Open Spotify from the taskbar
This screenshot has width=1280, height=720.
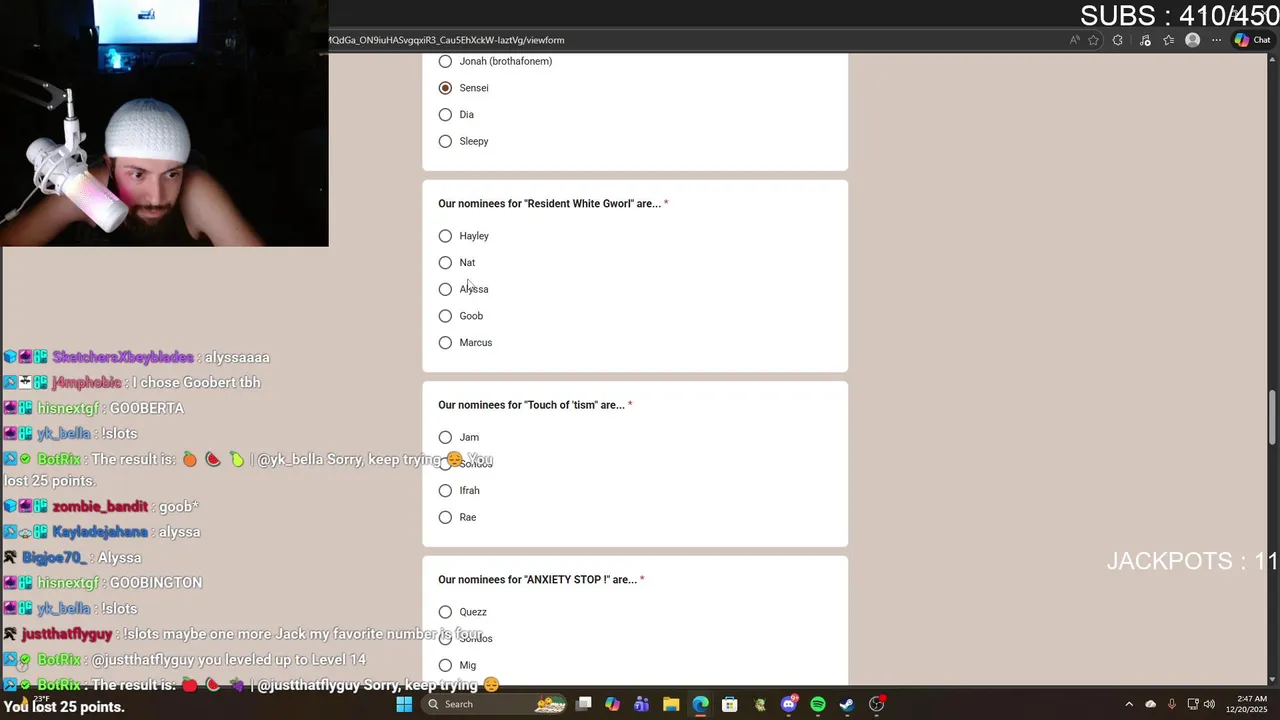coord(818,704)
